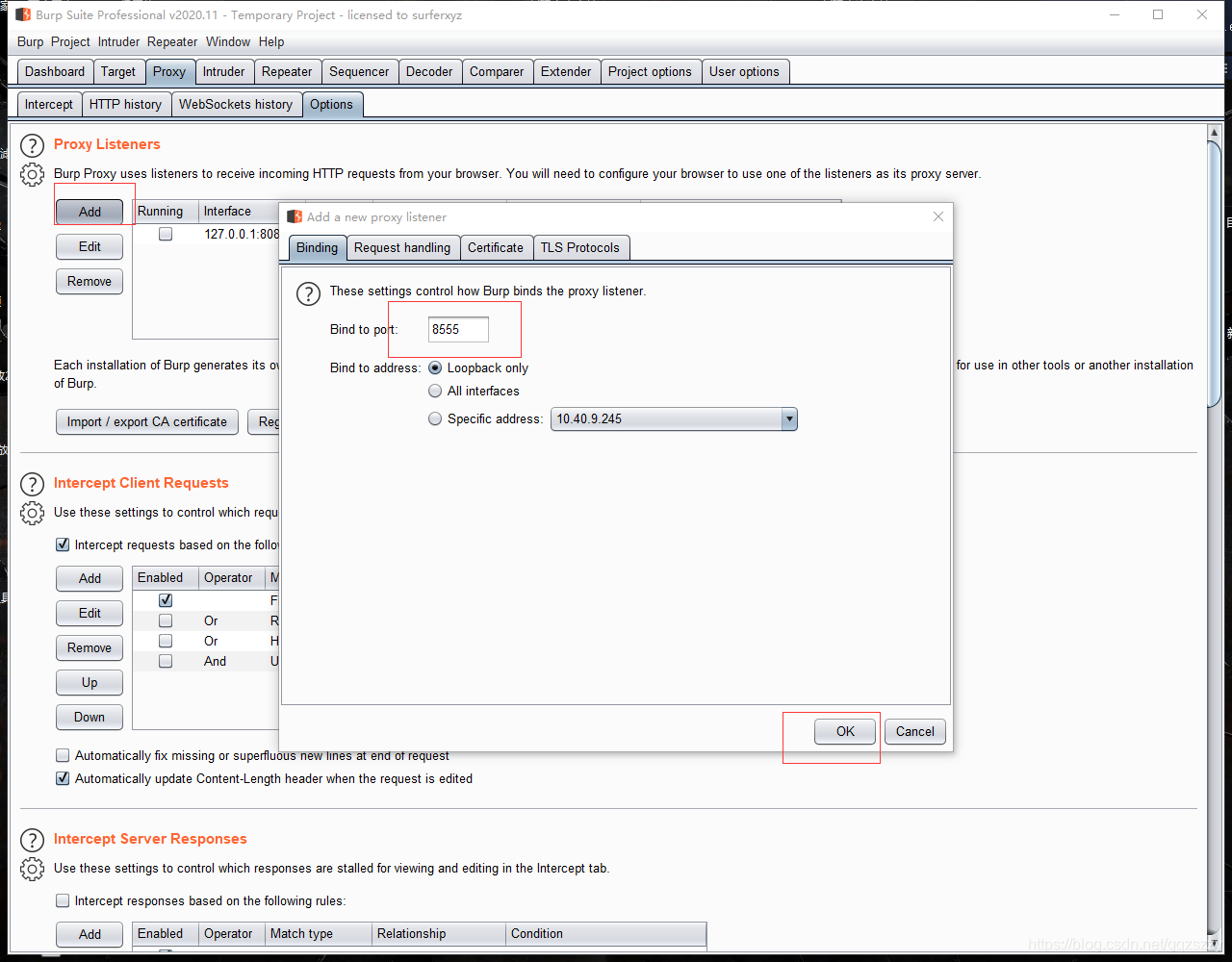Select 127.0.0.1:808 interface table cell
1232x962 pixels.
coord(240,234)
